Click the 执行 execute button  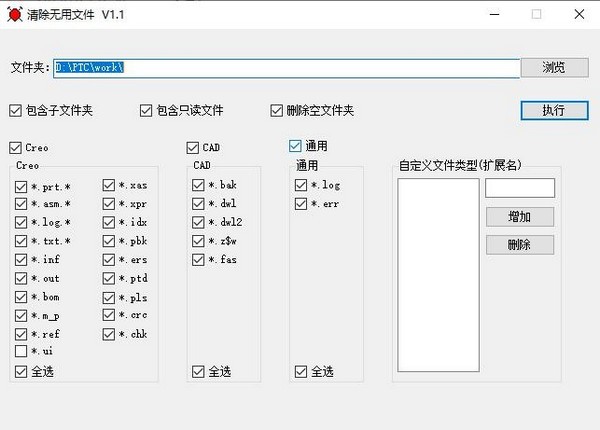click(554, 111)
